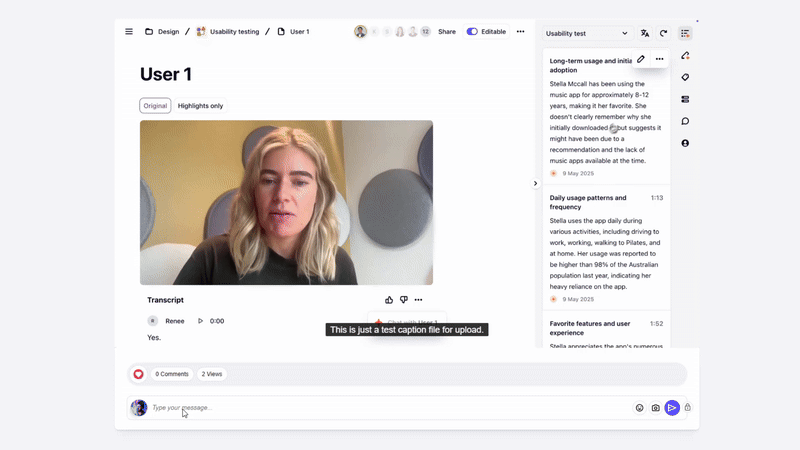
Task: Click the Share button
Action: 447,32
